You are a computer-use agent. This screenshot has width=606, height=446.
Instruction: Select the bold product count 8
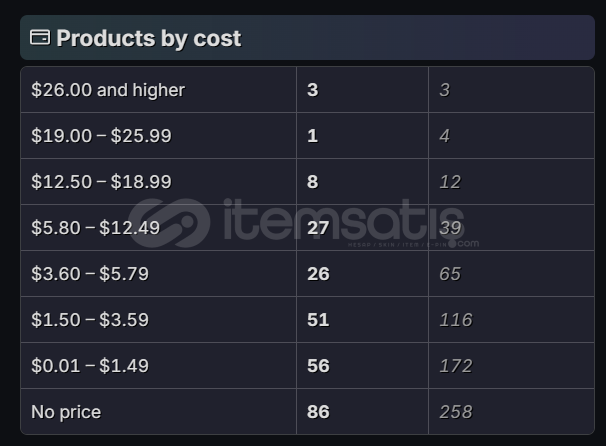pyautogui.click(x=313, y=182)
